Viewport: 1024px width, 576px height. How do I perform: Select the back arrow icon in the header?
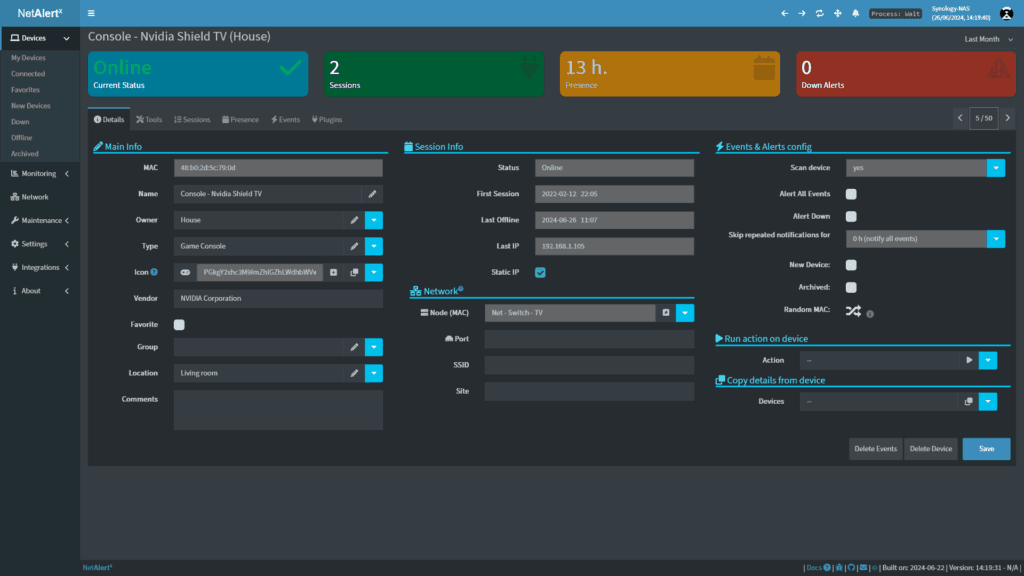click(x=784, y=13)
